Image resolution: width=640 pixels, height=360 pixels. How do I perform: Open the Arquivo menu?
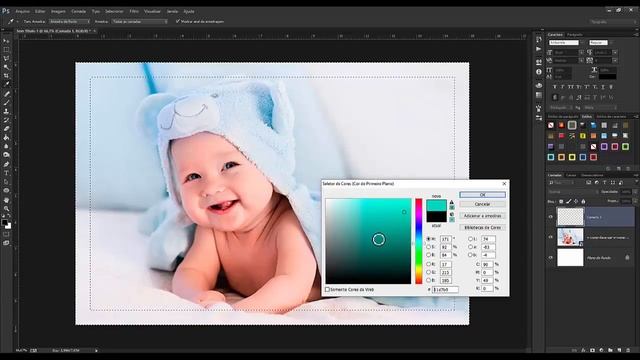22,11
